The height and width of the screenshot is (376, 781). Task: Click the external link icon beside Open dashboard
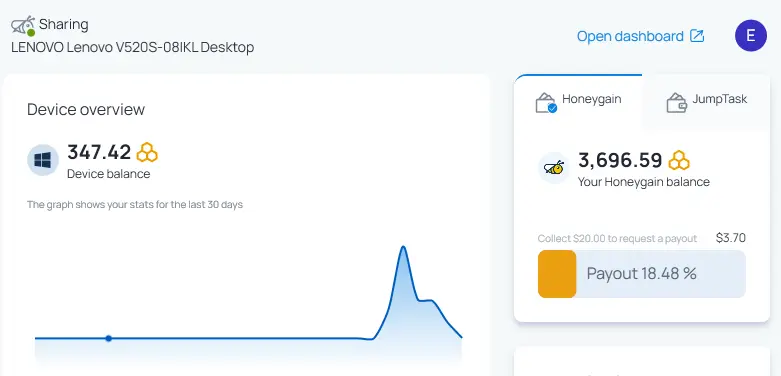(x=697, y=36)
